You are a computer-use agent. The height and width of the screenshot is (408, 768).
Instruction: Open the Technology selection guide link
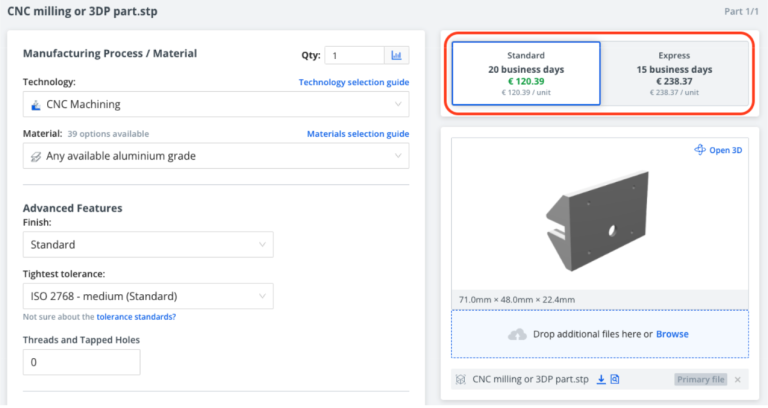click(x=353, y=82)
